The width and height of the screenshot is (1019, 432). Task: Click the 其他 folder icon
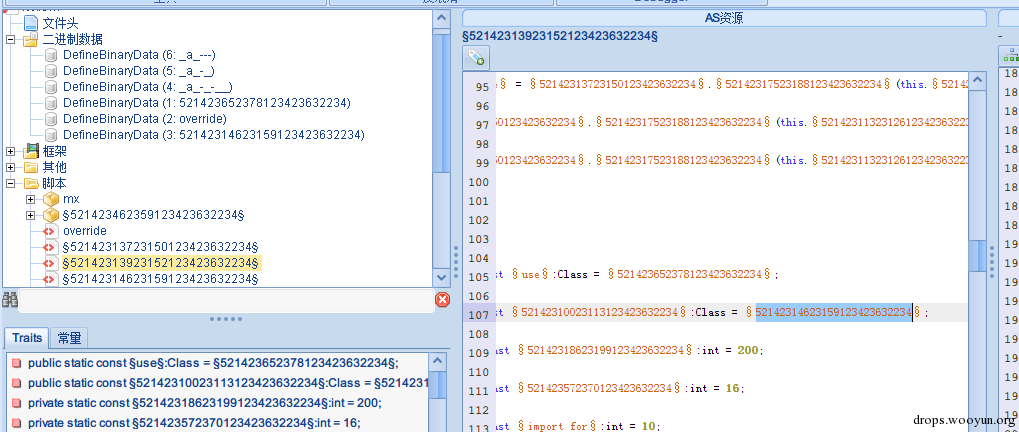pos(31,168)
